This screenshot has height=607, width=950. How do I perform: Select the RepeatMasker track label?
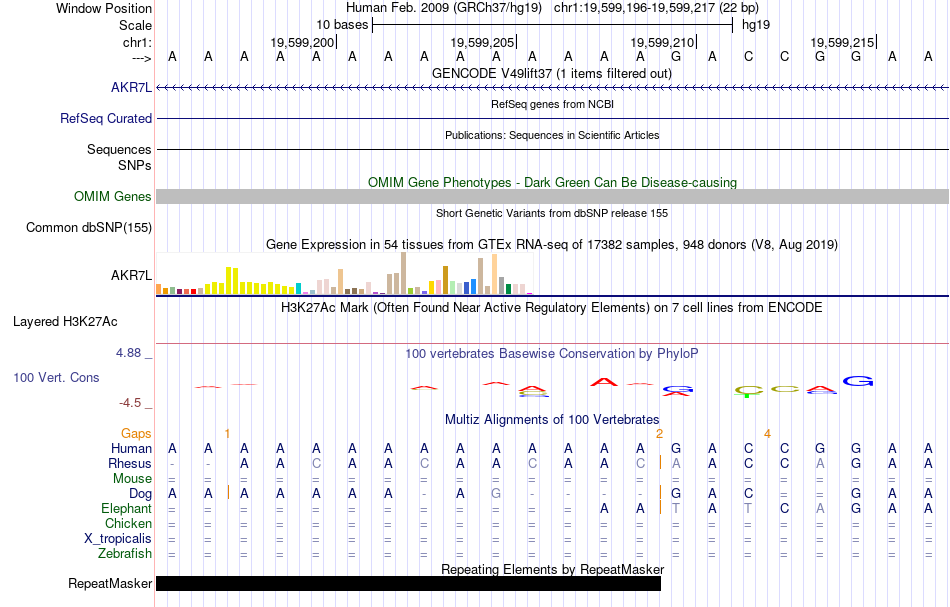click(110, 583)
